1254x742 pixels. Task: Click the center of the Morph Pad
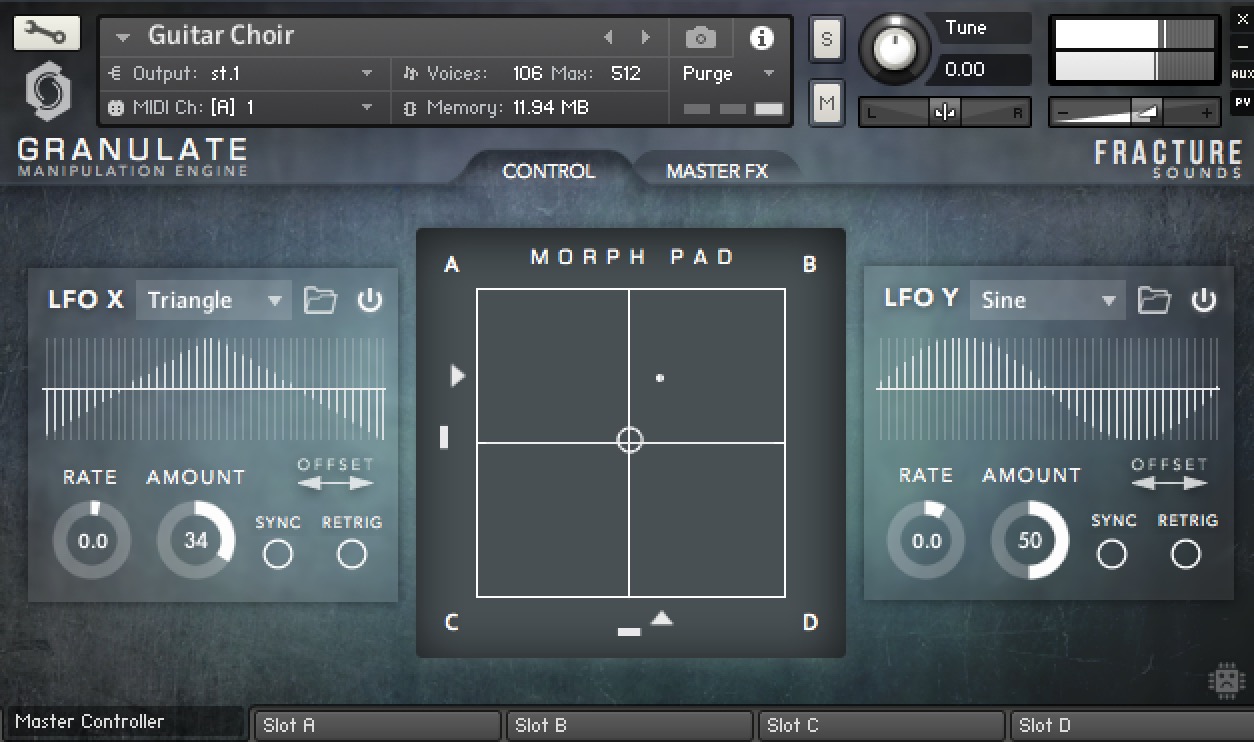point(629,440)
